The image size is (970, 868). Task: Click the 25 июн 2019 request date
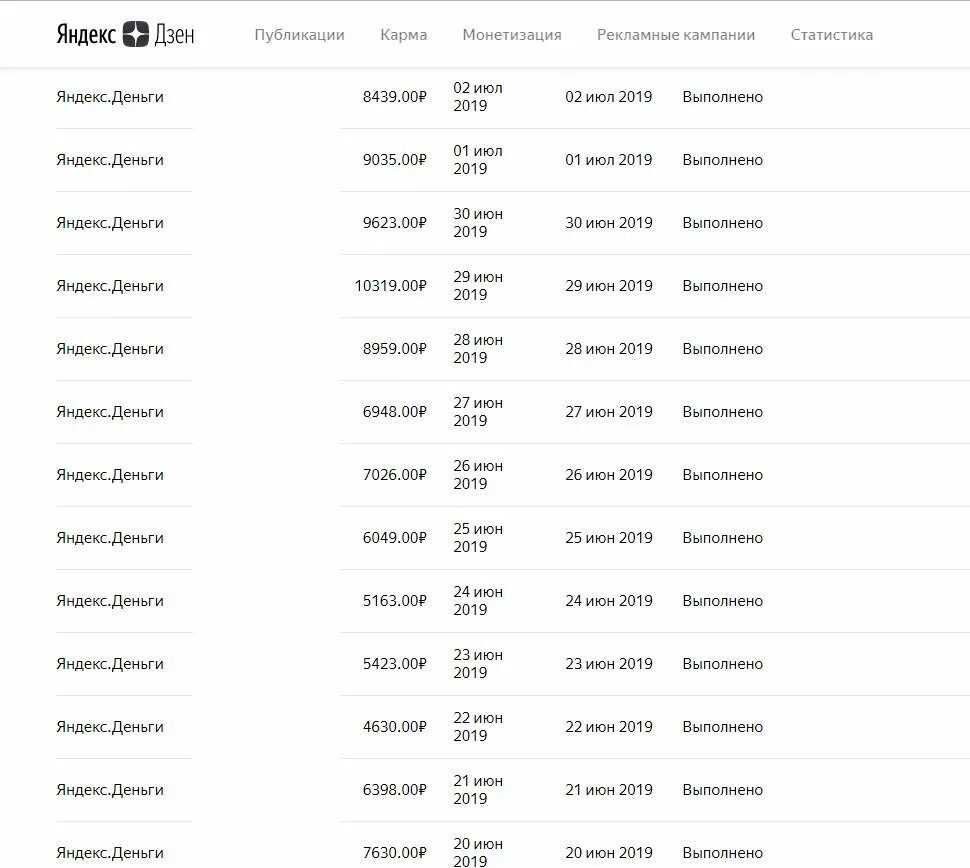coord(478,538)
